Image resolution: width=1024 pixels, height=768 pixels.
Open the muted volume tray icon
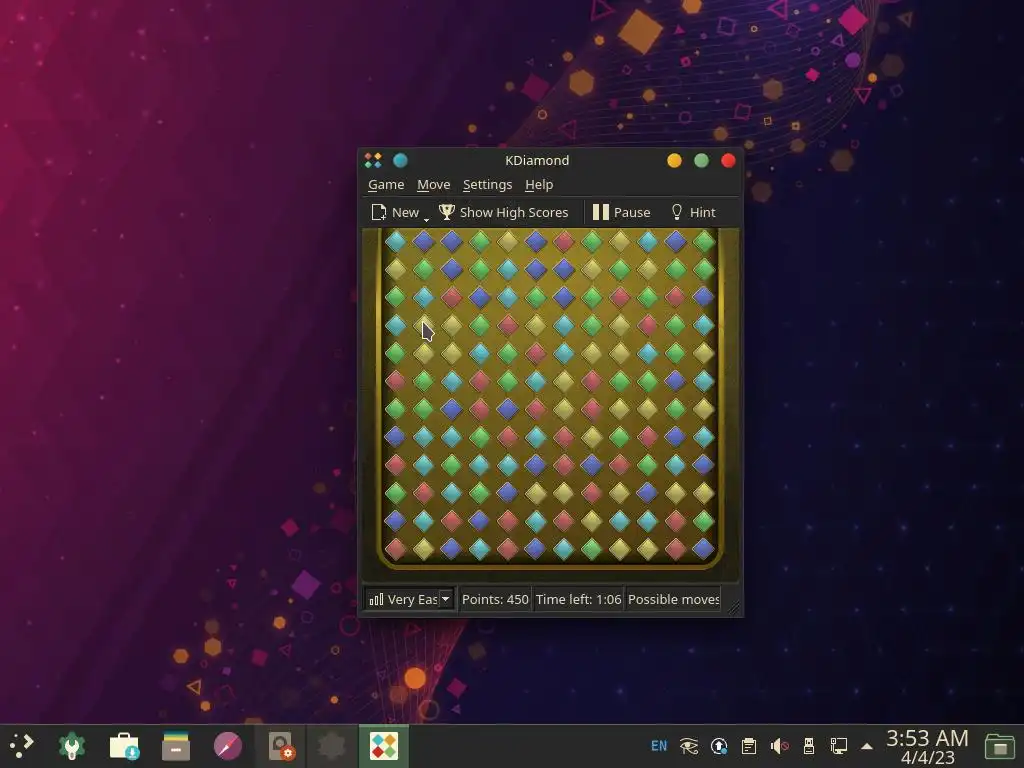[x=779, y=745]
